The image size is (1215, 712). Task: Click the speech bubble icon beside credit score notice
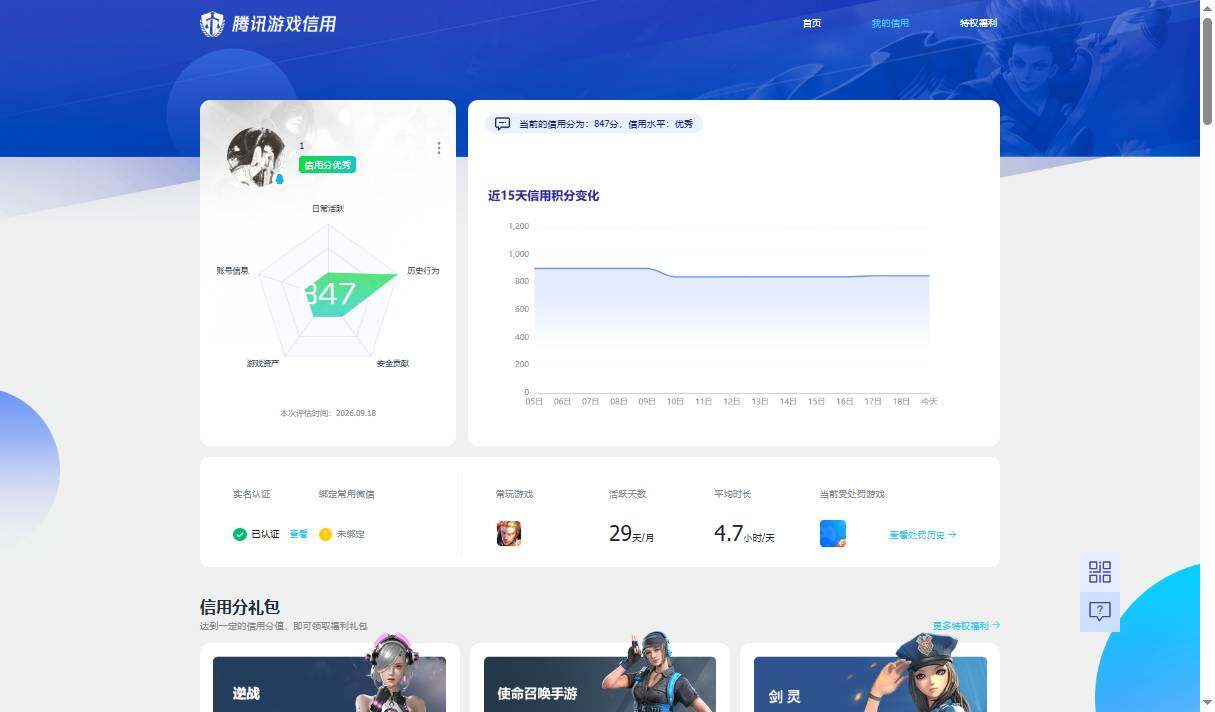coord(502,124)
